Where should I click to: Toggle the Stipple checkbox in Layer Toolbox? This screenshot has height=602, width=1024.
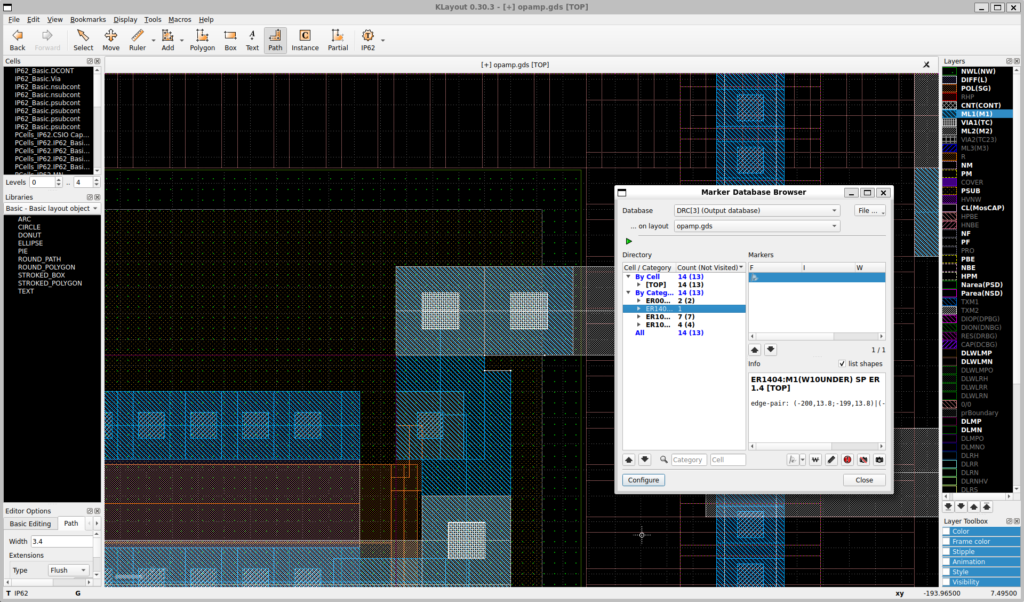click(x=947, y=552)
